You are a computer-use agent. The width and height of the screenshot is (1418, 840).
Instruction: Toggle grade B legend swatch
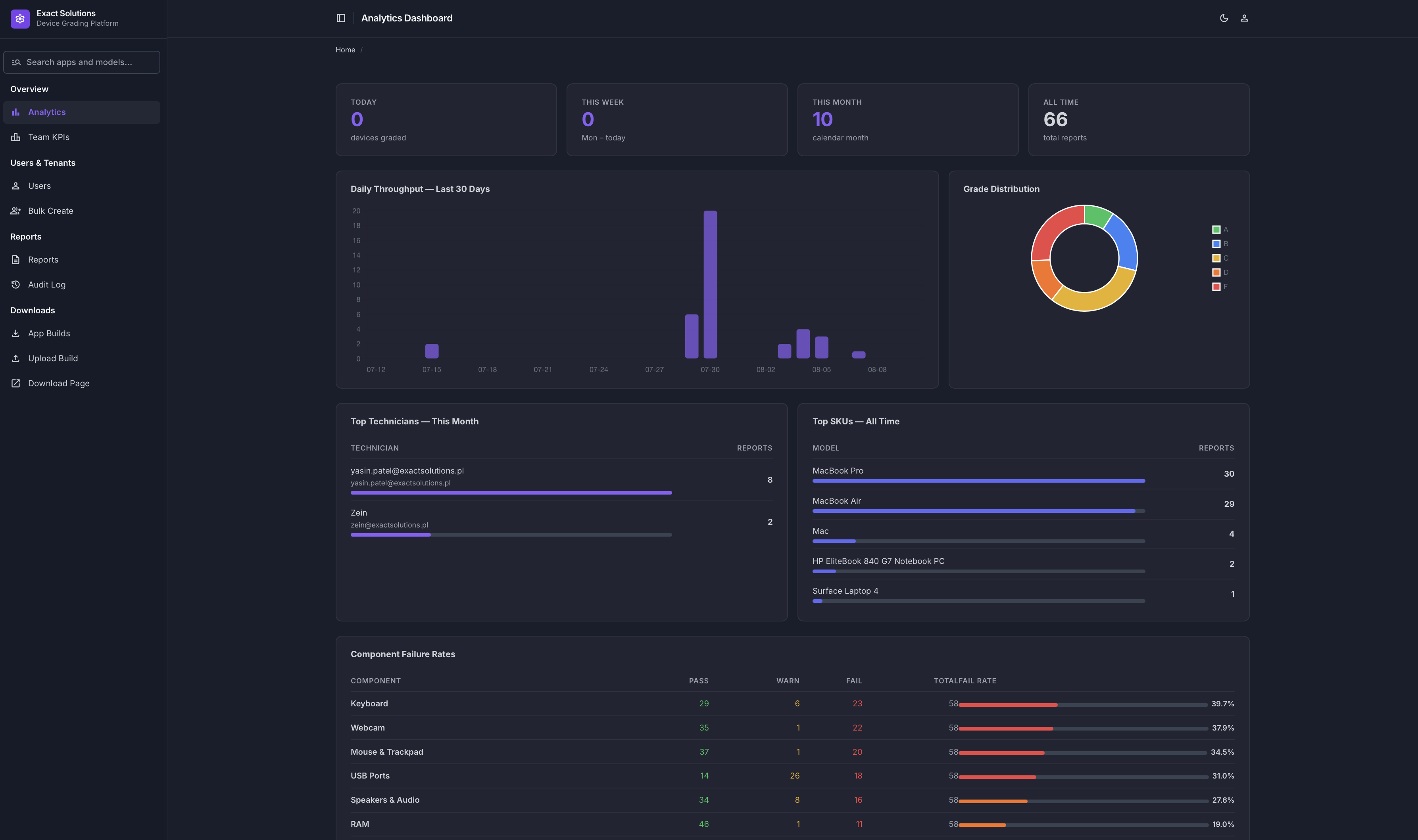point(1216,244)
